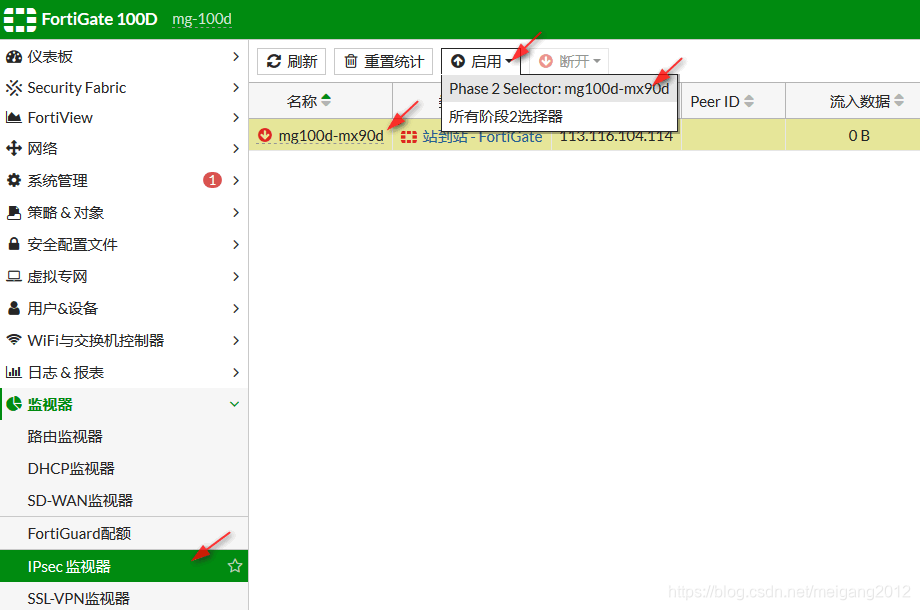
Task: Expand the 系统管理 chevron
Action: tap(236, 180)
